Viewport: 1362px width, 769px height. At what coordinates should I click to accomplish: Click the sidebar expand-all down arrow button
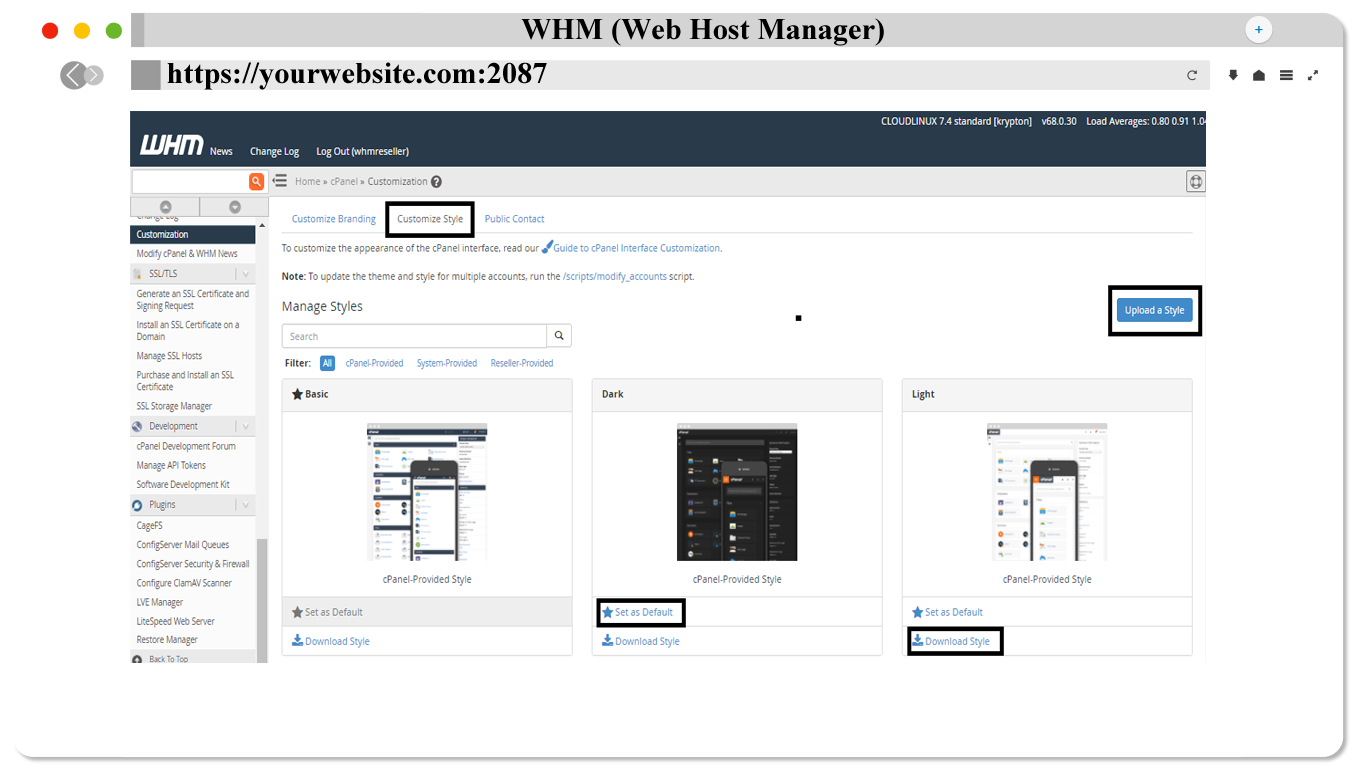[235, 207]
